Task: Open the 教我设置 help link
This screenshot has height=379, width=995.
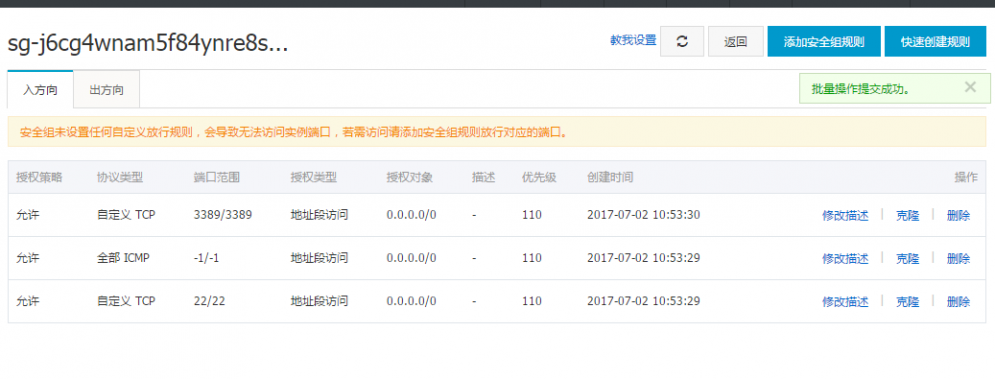Action: [x=633, y=40]
